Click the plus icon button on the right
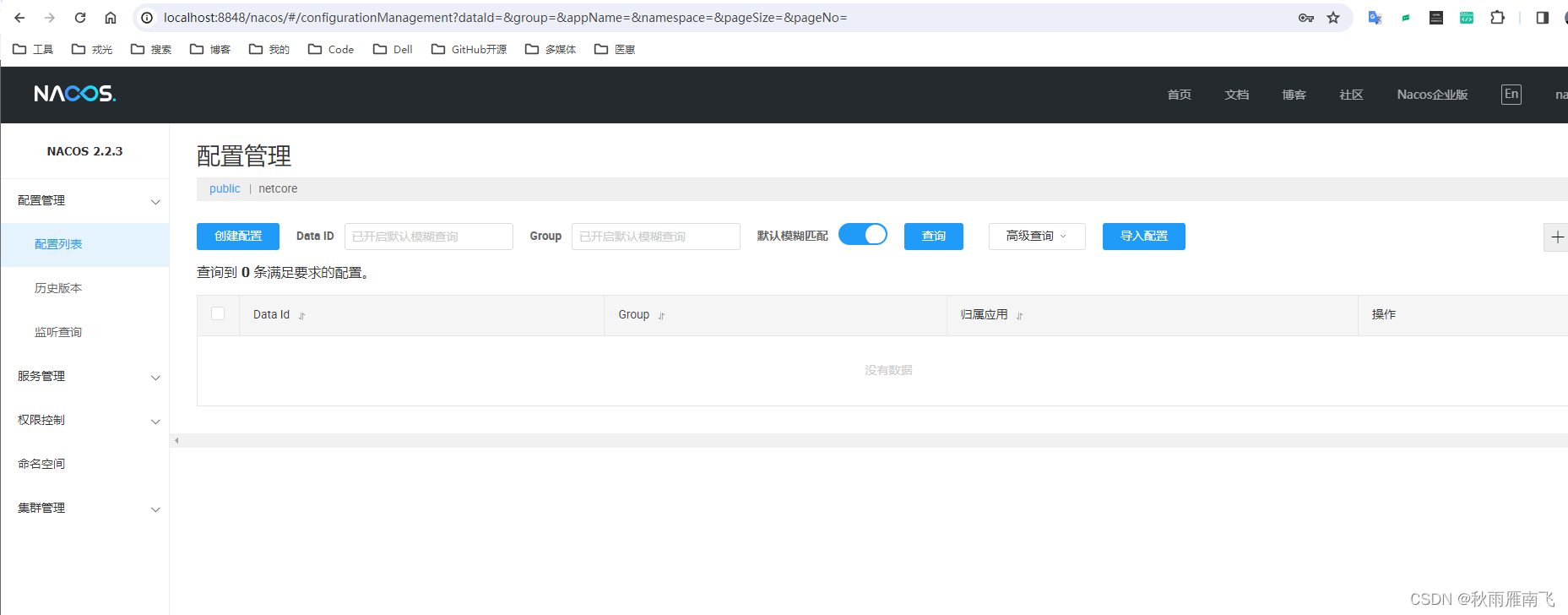The height and width of the screenshot is (615, 1568). pyautogui.click(x=1557, y=237)
